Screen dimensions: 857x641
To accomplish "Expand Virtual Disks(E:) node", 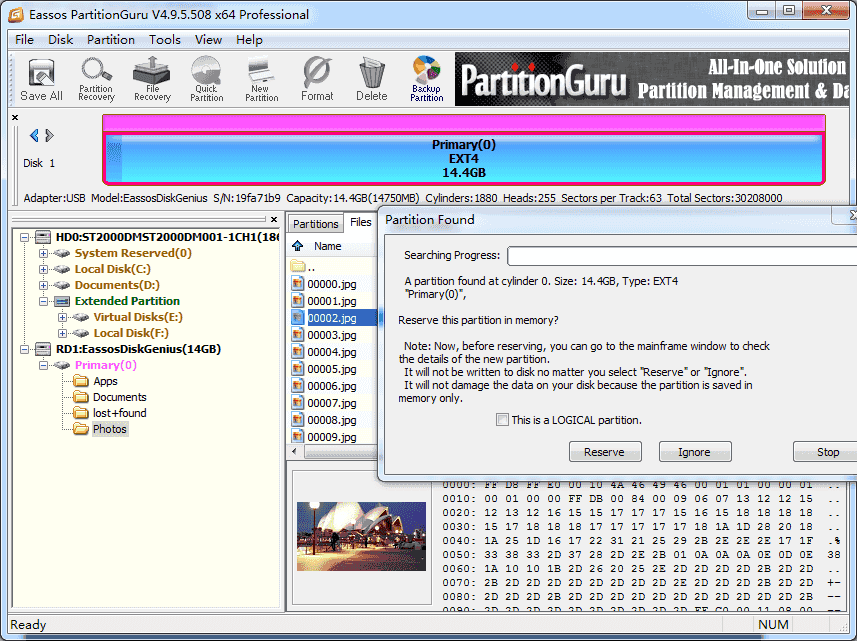I will (62, 317).
